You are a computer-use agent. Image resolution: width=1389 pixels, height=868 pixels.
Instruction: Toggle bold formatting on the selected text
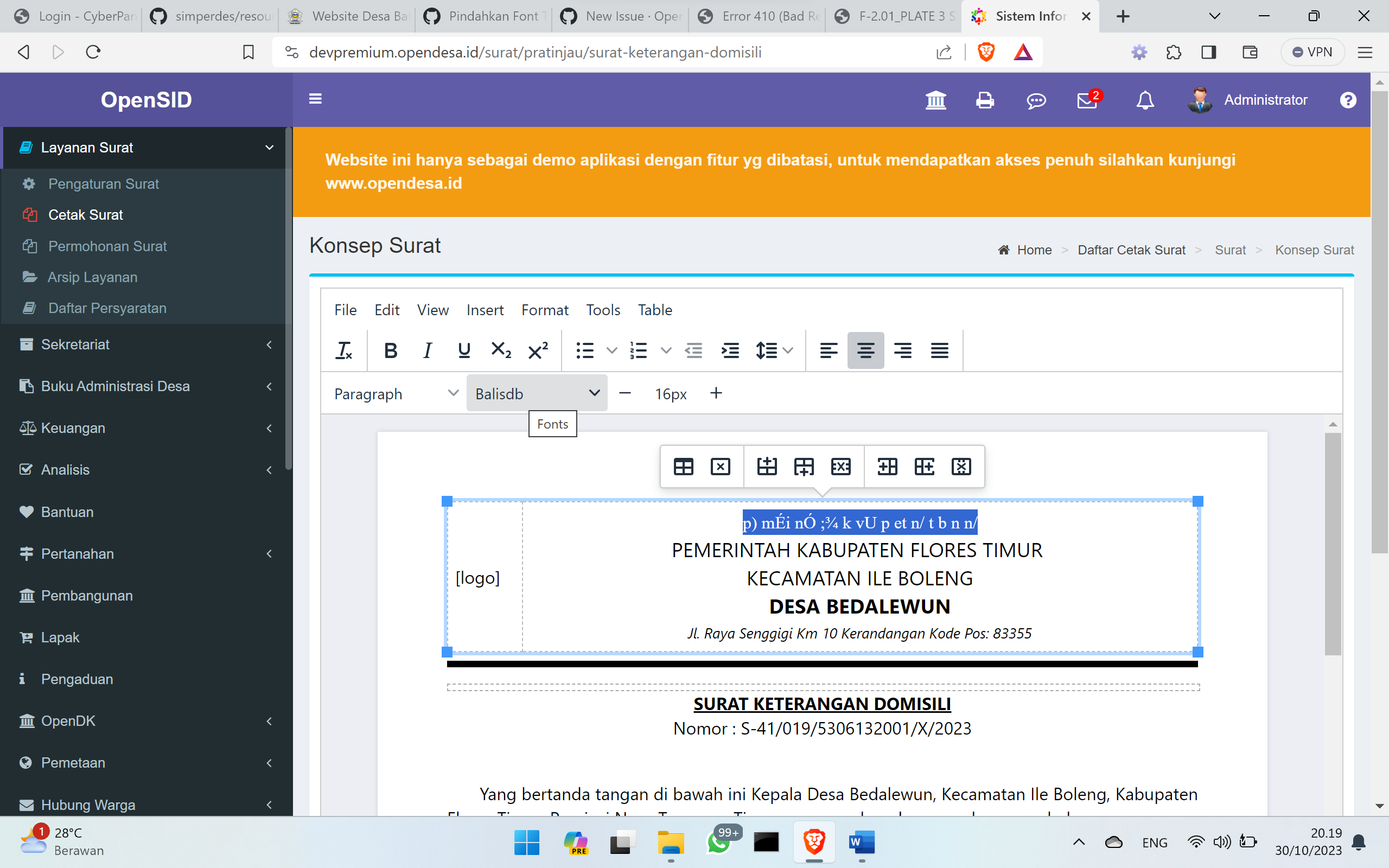(390, 350)
